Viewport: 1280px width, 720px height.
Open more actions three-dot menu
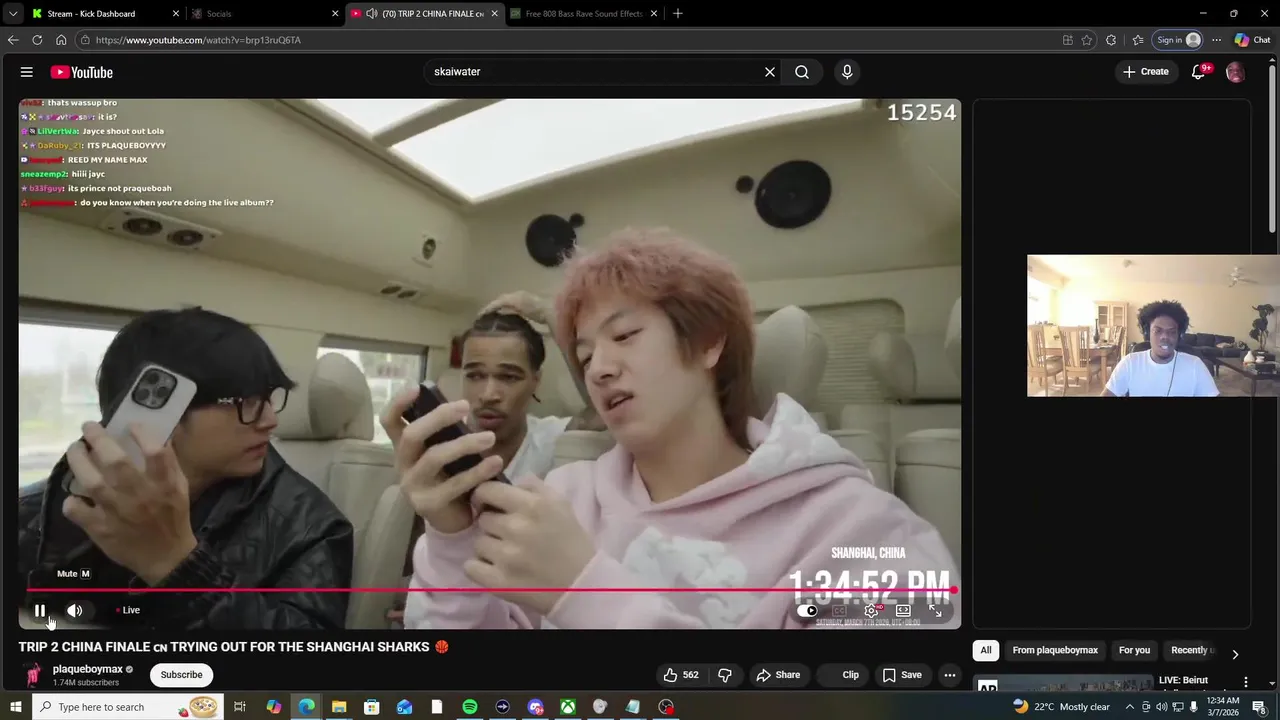(950, 675)
